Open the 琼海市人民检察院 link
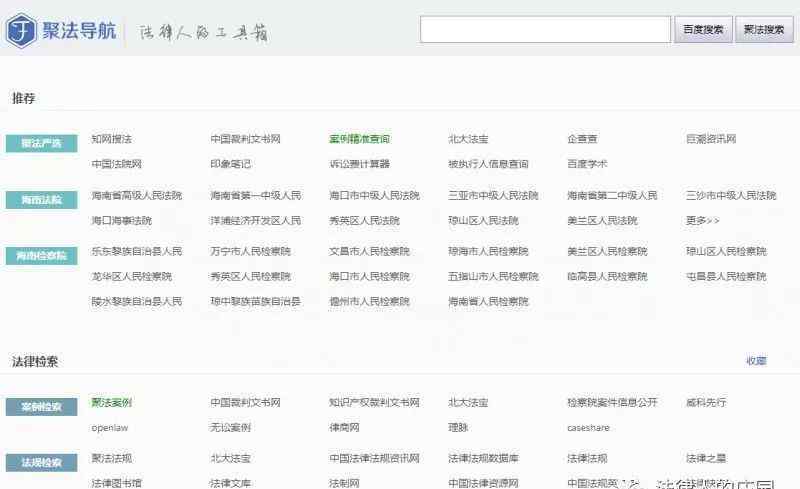The height and width of the screenshot is (489, 800). [488, 251]
